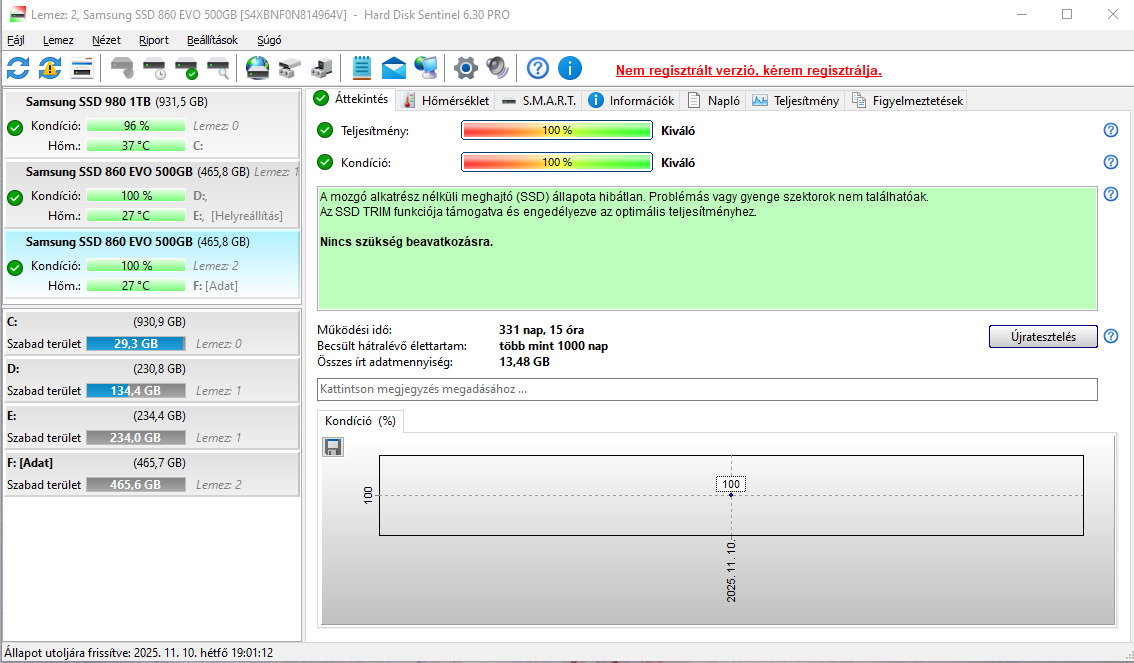Select Samsung SSD 980 1TB disk entry
The image size is (1134, 663).
pyautogui.click(x=152, y=124)
